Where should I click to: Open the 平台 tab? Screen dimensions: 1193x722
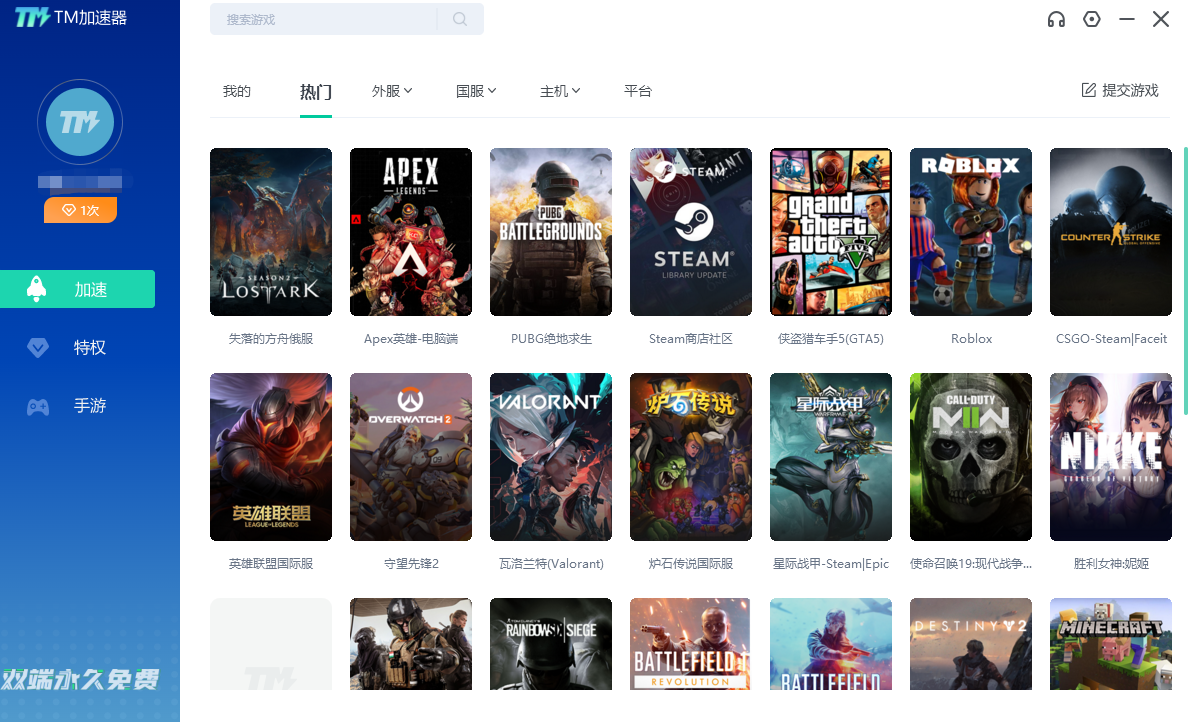click(x=638, y=91)
